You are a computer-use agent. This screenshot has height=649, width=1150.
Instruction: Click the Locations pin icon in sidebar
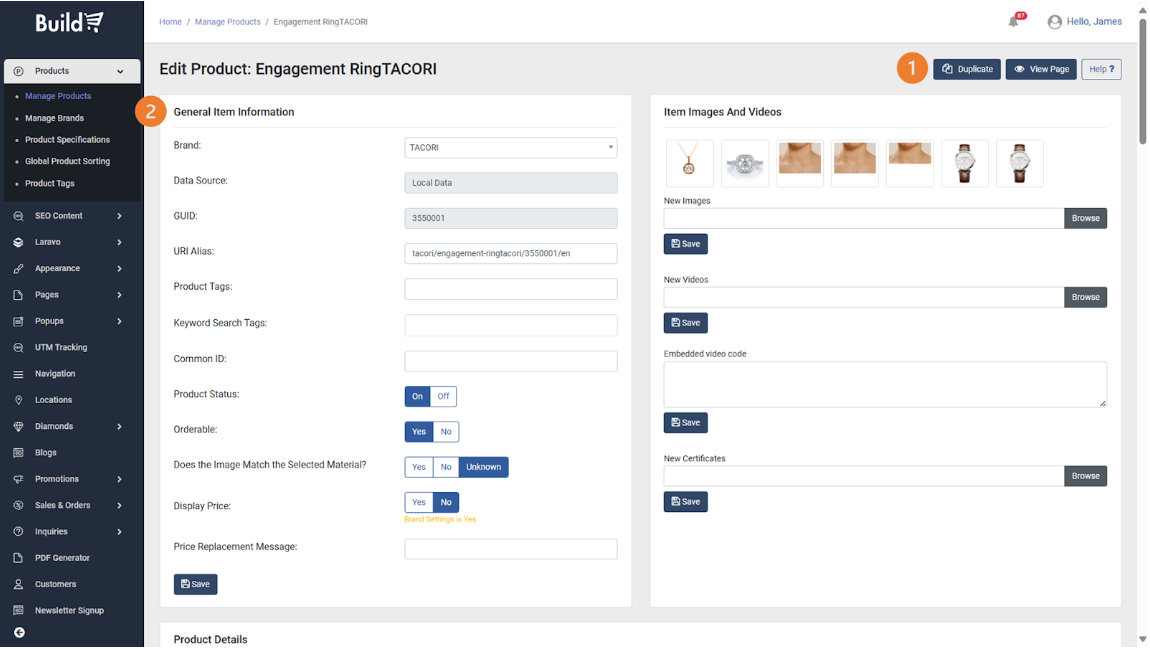[18, 400]
